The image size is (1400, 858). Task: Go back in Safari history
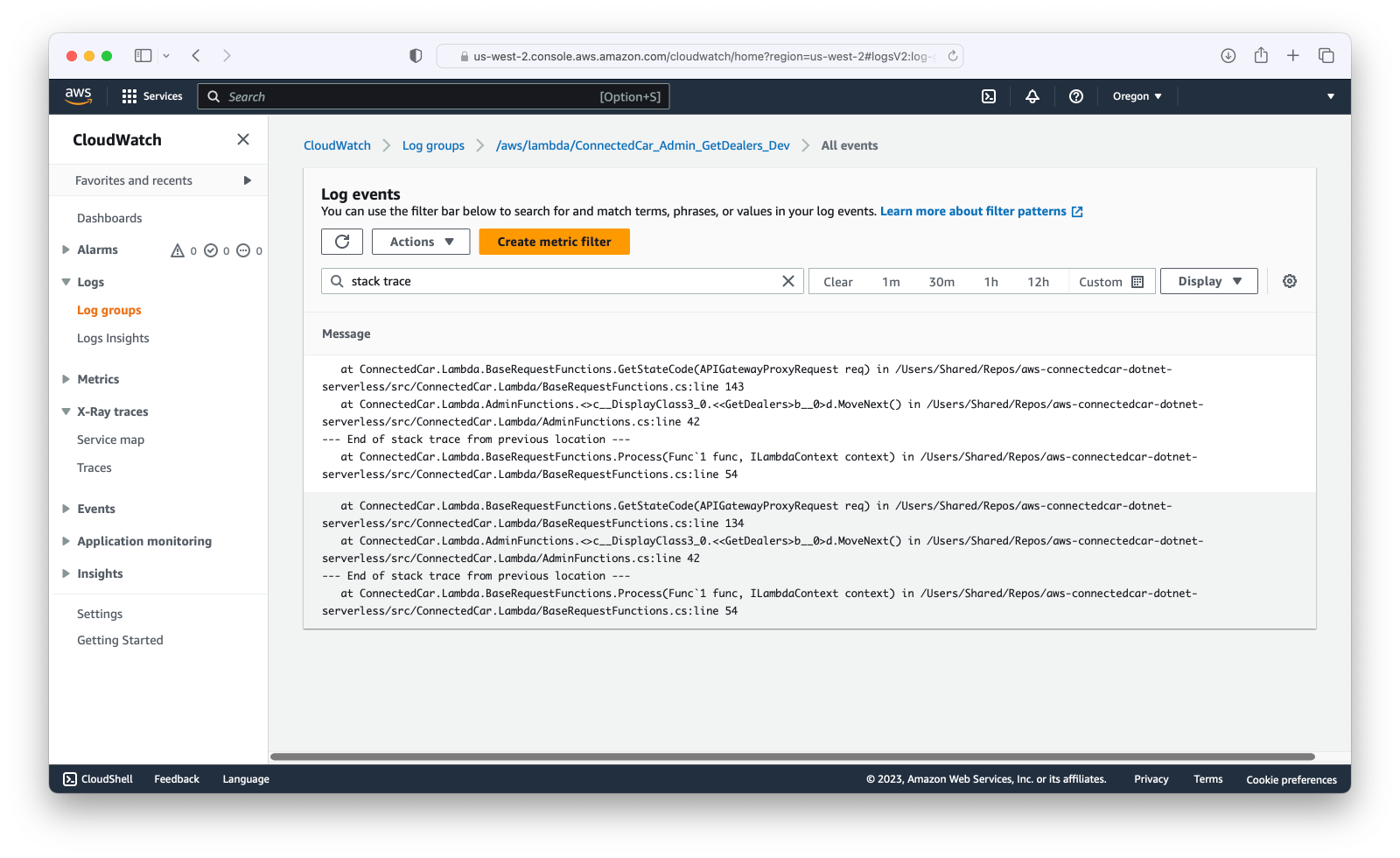(196, 56)
